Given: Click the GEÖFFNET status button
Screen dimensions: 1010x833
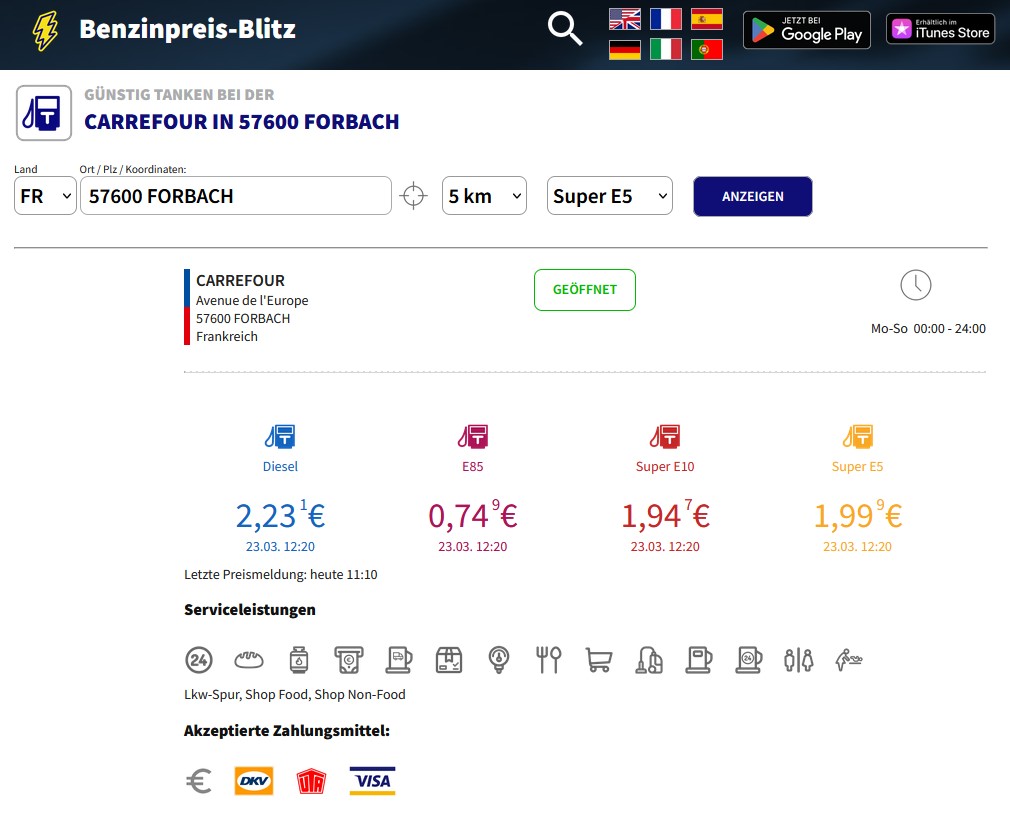Looking at the screenshot, I should tap(585, 290).
